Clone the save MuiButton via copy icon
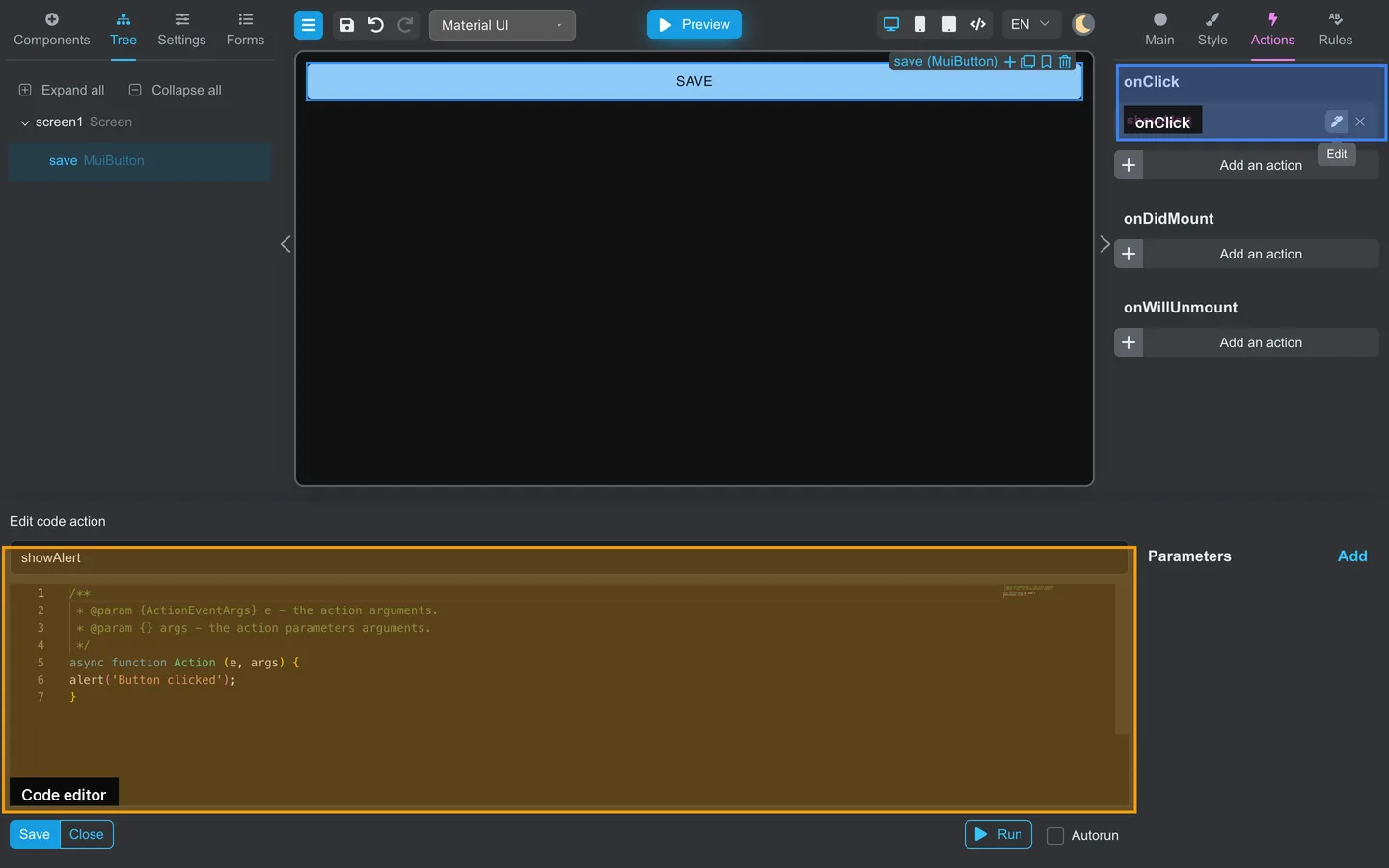 point(1028,62)
